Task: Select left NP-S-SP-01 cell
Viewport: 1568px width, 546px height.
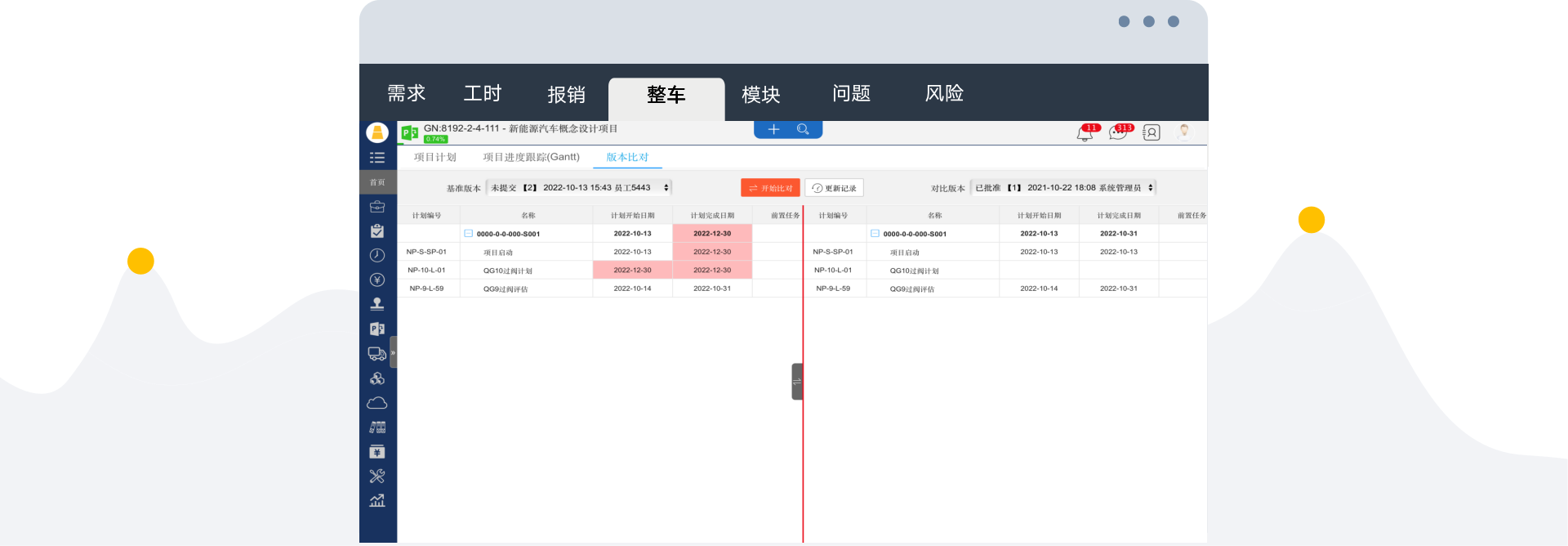Action: [x=427, y=252]
